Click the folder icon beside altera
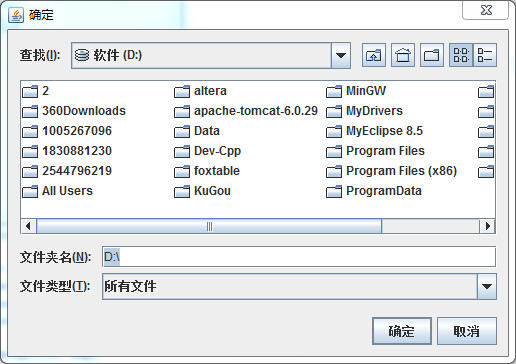The image size is (516, 364). (182, 91)
